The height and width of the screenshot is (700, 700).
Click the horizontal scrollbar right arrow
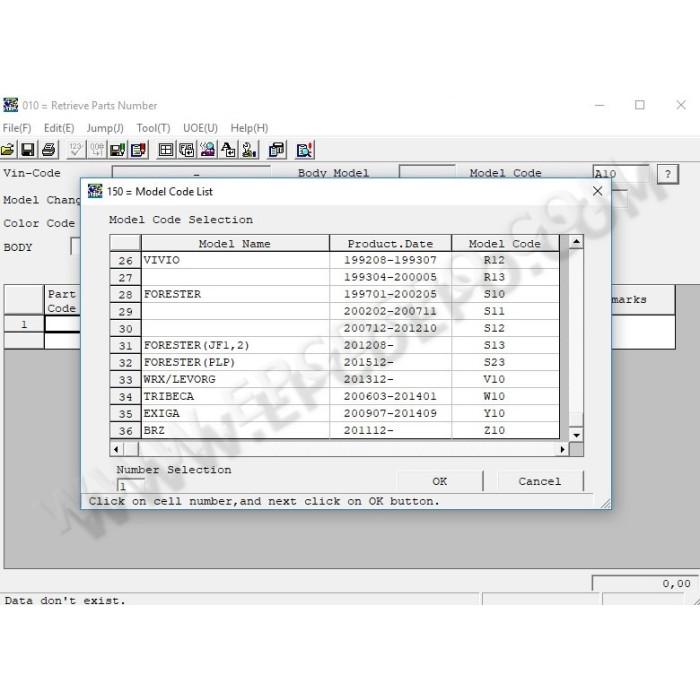tap(562, 449)
